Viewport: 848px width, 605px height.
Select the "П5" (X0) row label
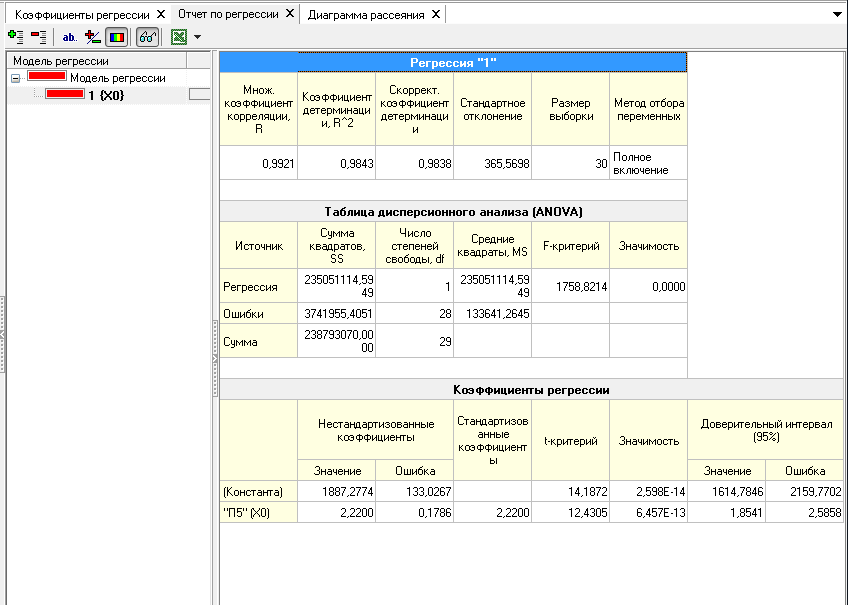tap(259, 513)
